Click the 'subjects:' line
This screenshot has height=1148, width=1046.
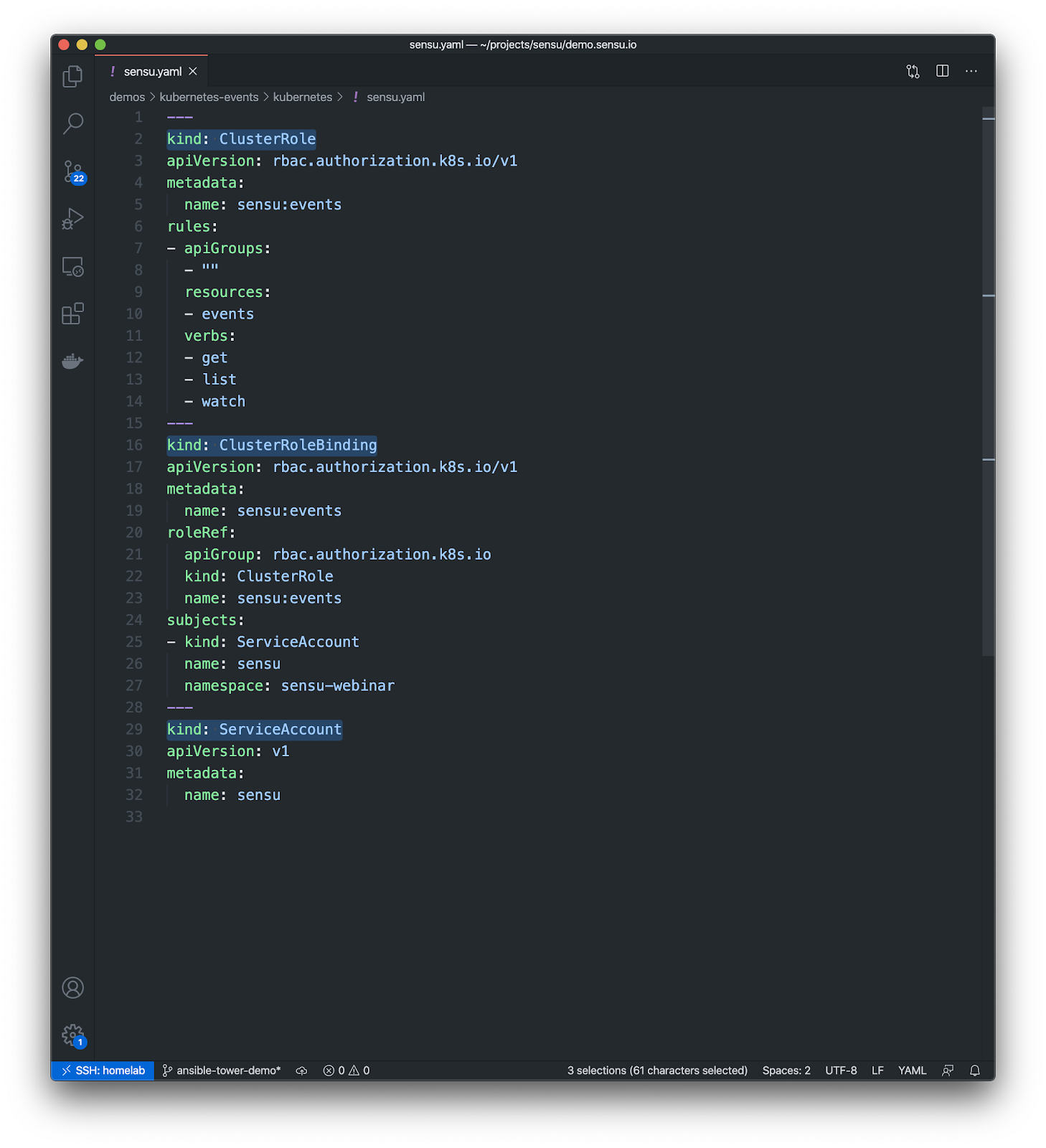(x=206, y=620)
